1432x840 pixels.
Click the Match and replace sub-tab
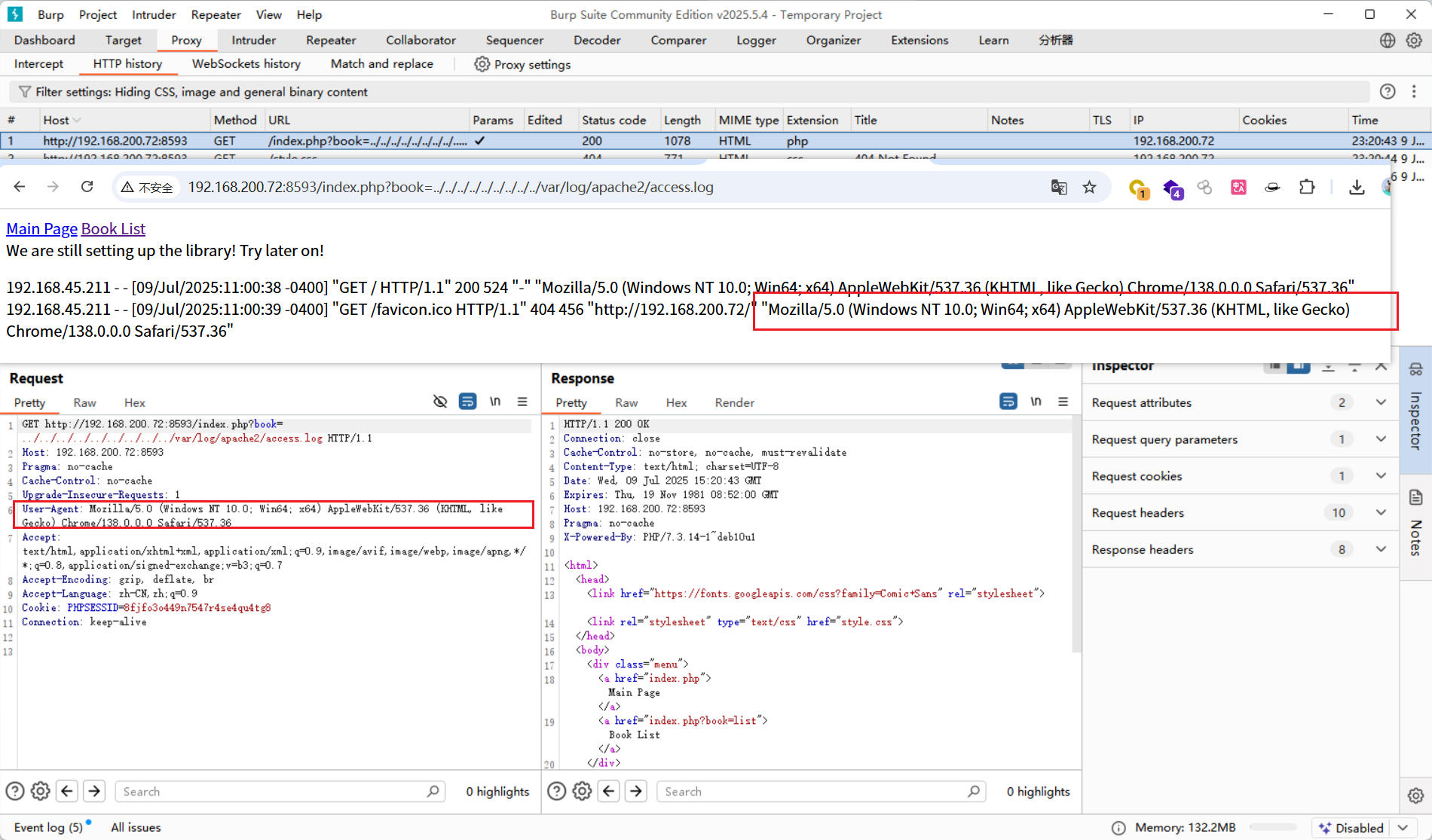pyautogui.click(x=381, y=64)
